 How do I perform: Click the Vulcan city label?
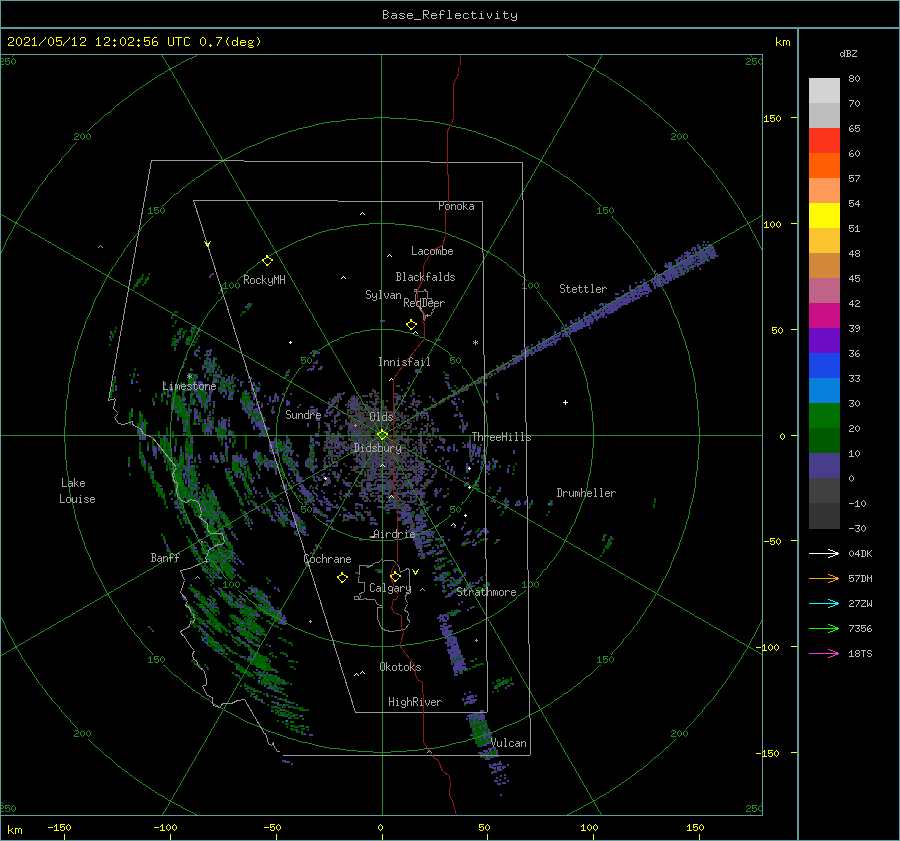pyautogui.click(x=509, y=743)
